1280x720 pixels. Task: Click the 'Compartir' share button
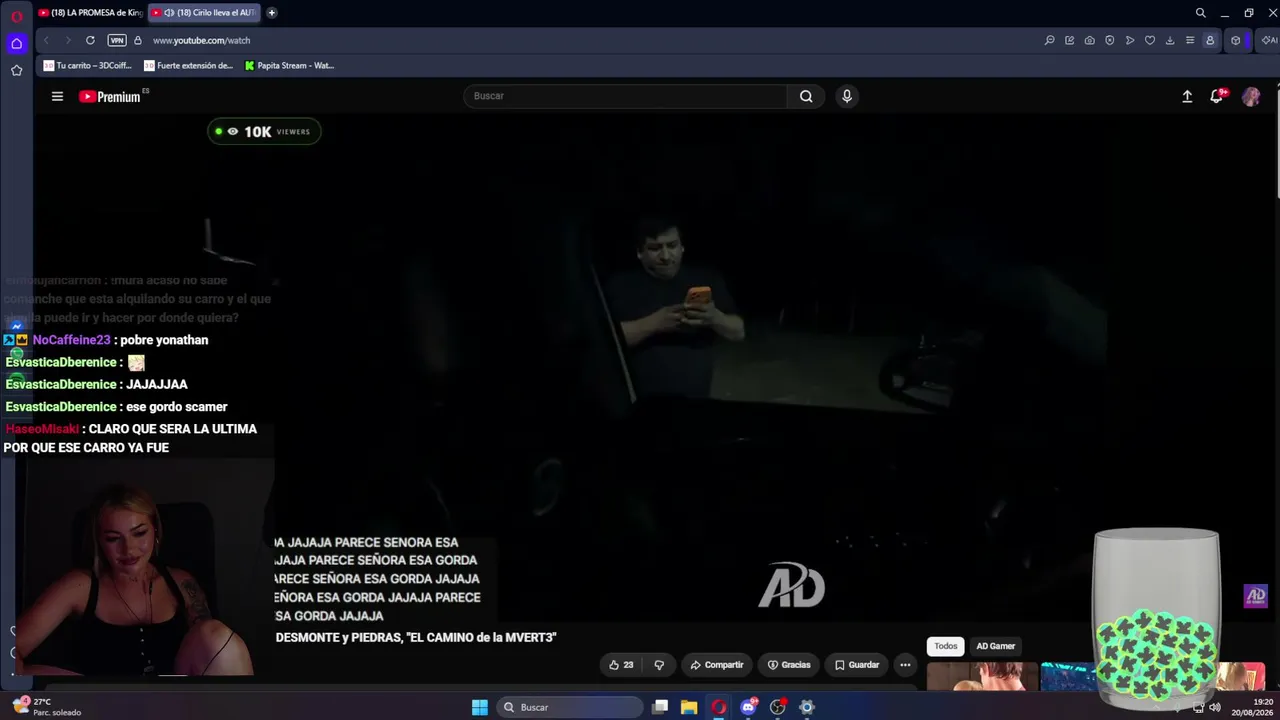pos(717,665)
